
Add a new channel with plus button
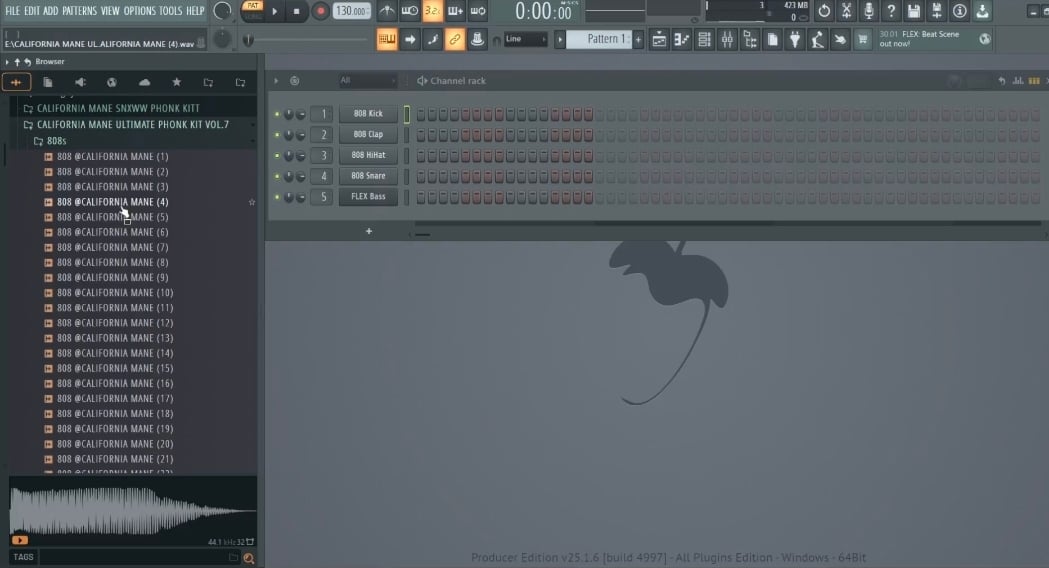pos(369,231)
